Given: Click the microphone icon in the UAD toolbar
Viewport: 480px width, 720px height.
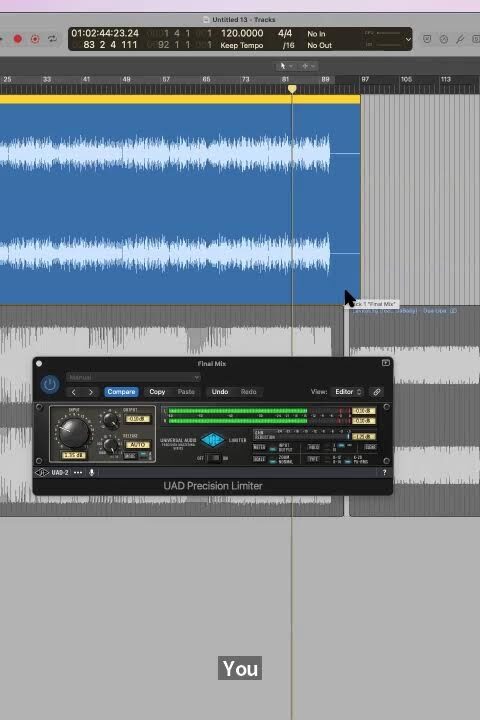Looking at the screenshot, I should (x=92, y=472).
